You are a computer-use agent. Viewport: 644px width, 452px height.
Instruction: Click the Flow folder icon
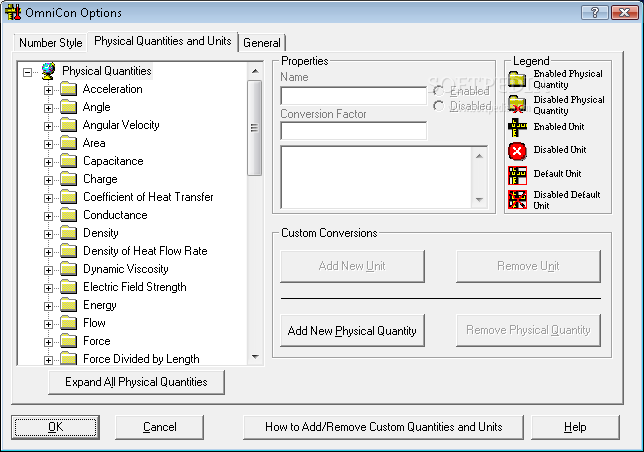click(x=68, y=323)
